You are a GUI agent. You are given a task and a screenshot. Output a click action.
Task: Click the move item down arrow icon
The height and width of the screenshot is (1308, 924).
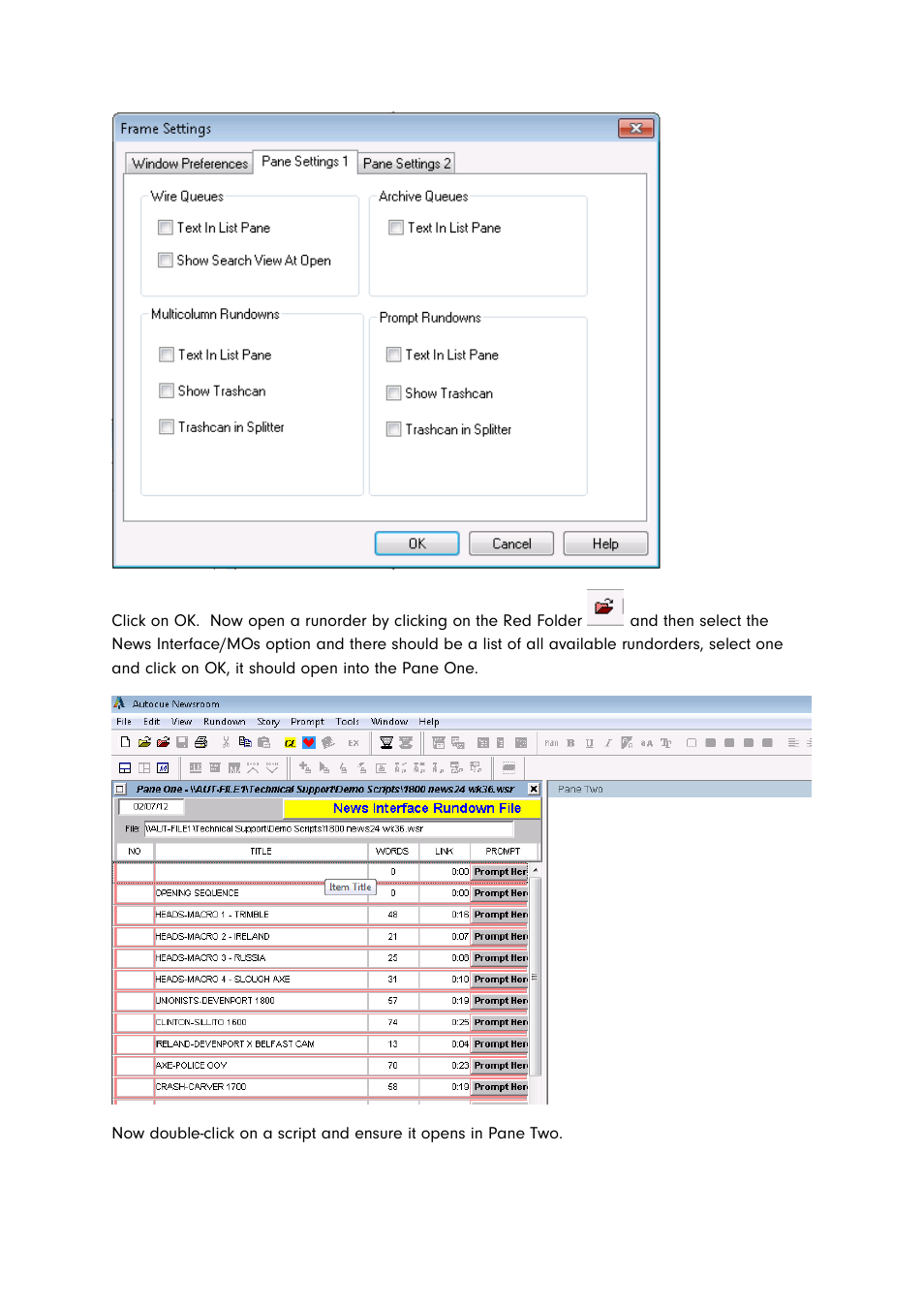(272, 767)
